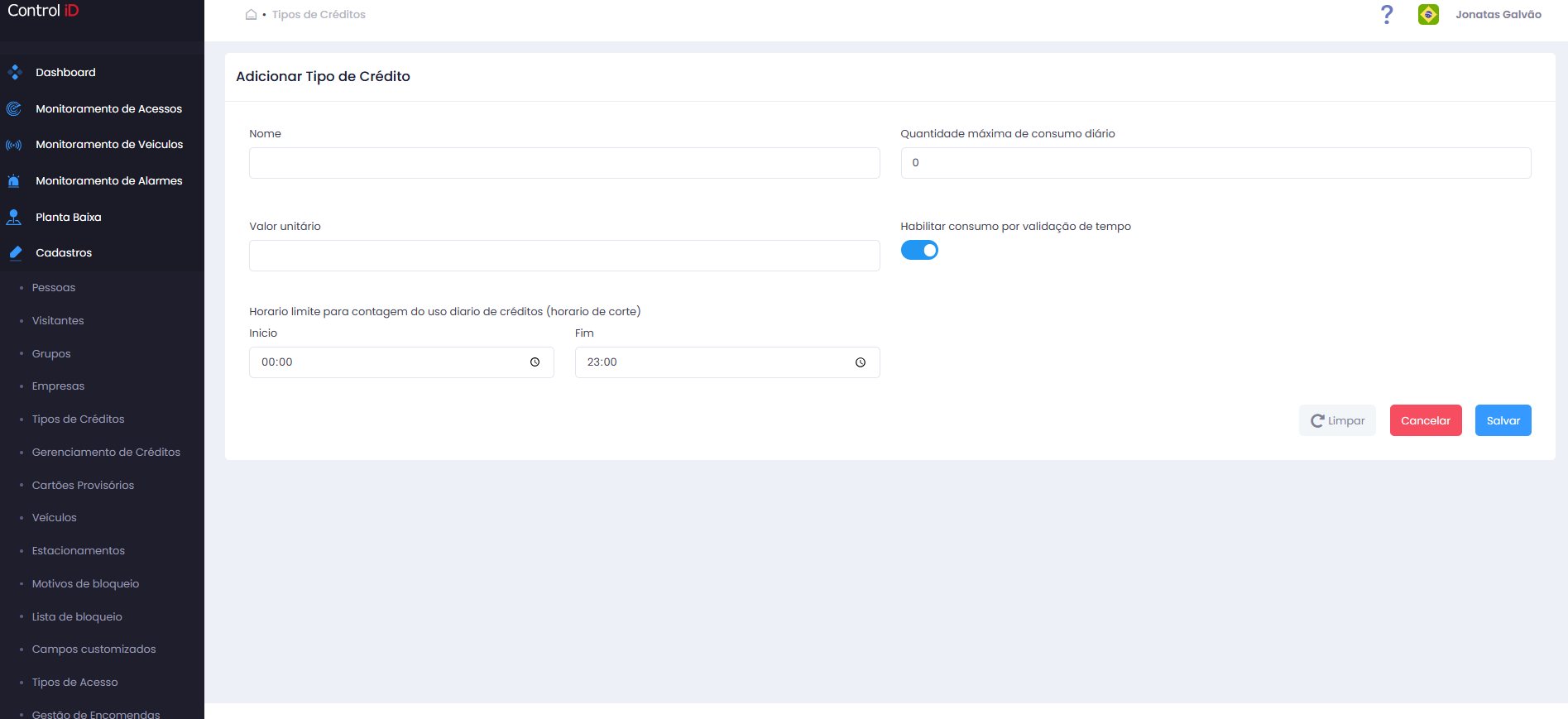Open Gerenciamento de Créditos menu item
Image resolution: width=1568 pixels, height=719 pixels.
(x=106, y=452)
